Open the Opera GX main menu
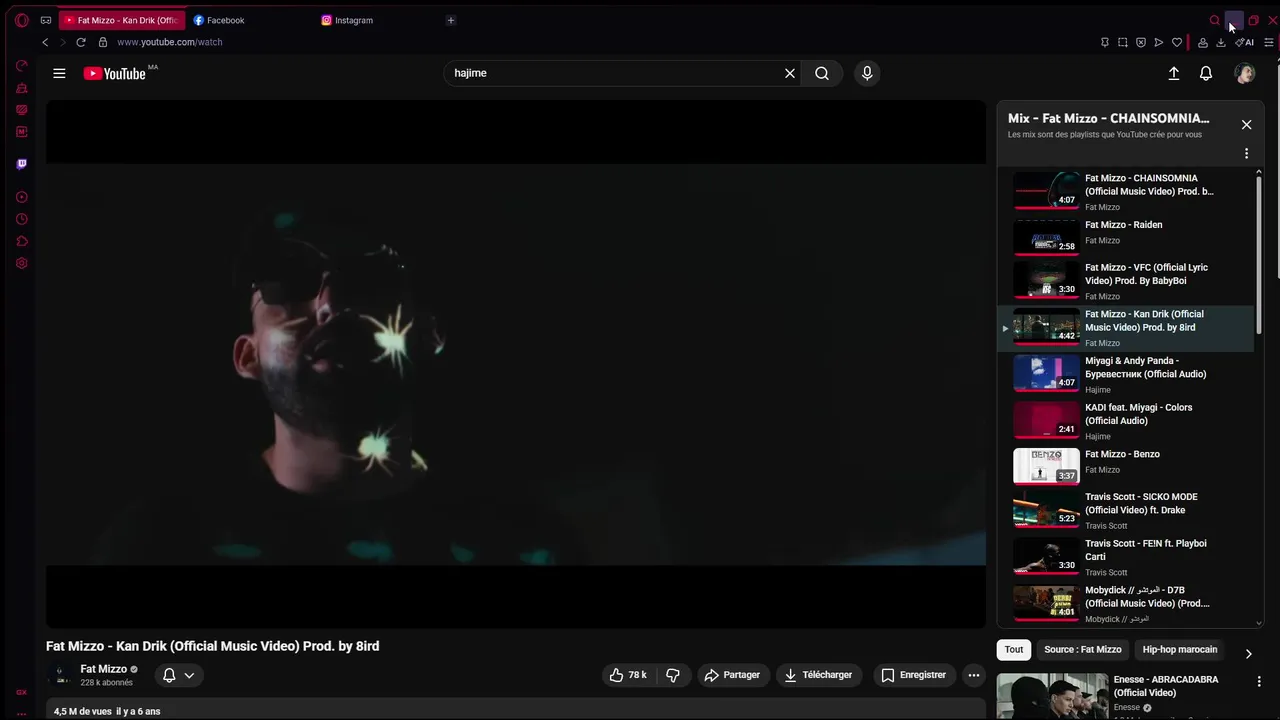Image resolution: width=1280 pixels, height=720 pixels. pyautogui.click(x=21, y=20)
